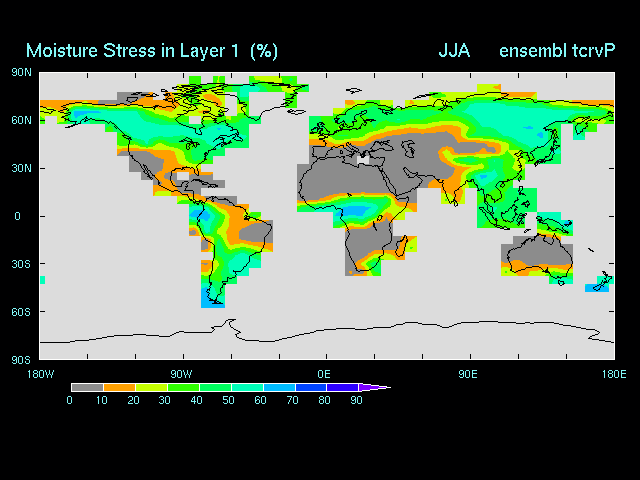Image resolution: width=640 pixels, height=480 pixels.
Task: Click the "ensembl tcrvP" label
Action: 556,50
